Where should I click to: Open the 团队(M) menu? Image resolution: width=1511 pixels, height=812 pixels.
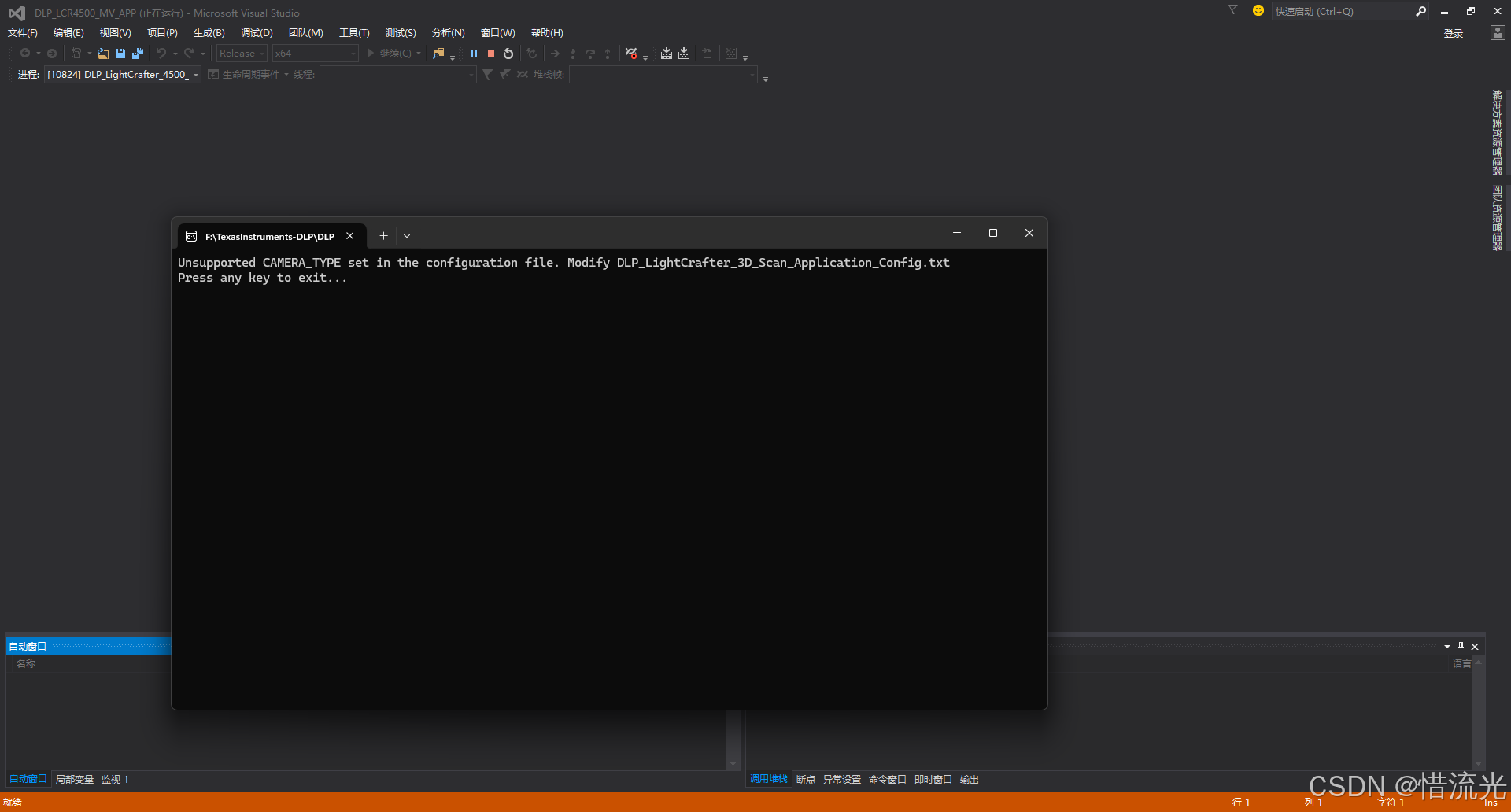[x=306, y=33]
